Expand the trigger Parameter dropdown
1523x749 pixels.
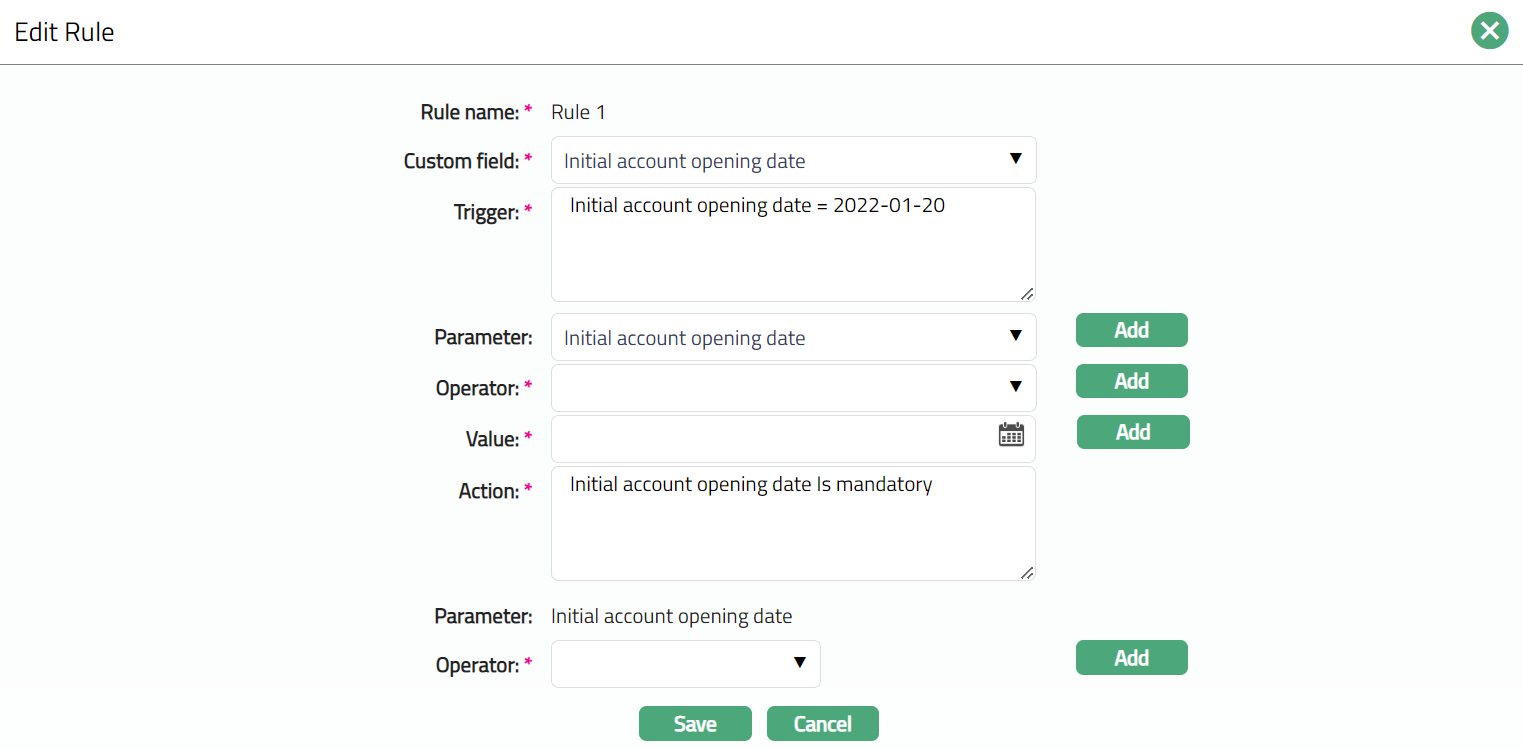[x=793, y=338]
